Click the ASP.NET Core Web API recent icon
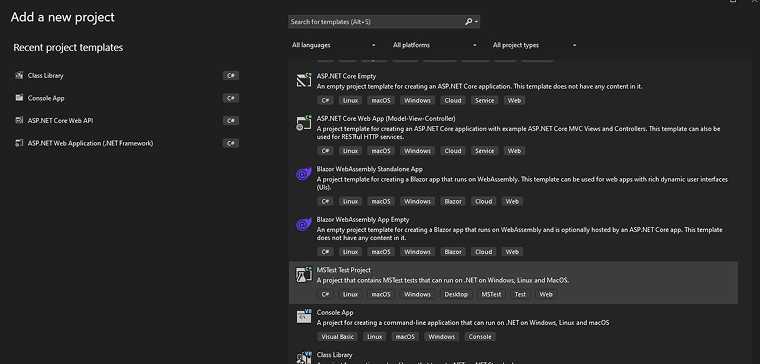Image resolution: width=760 pixels, height=364 pixels. coord(19,120)
